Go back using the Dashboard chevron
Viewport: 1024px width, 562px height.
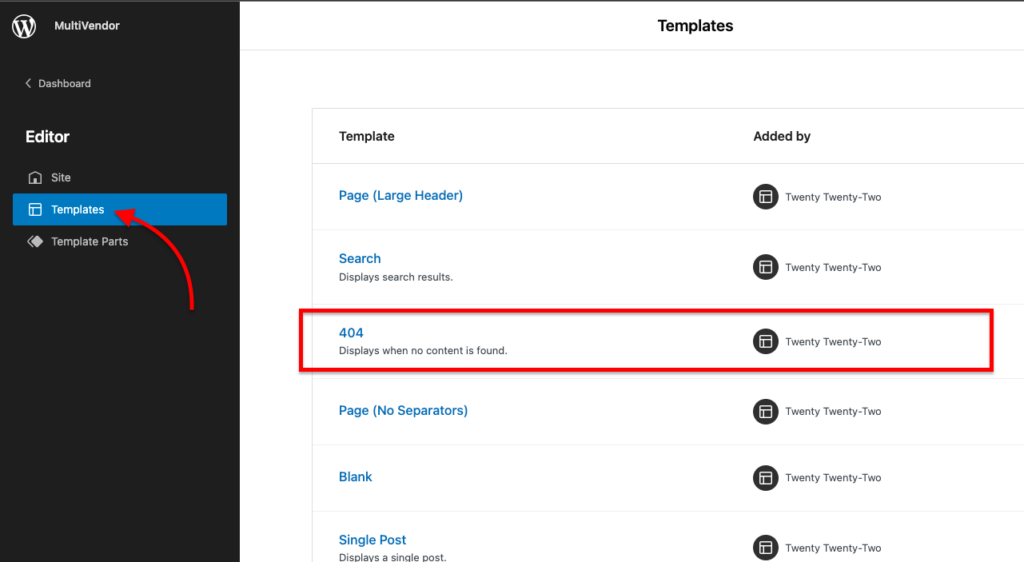(28, 83)
